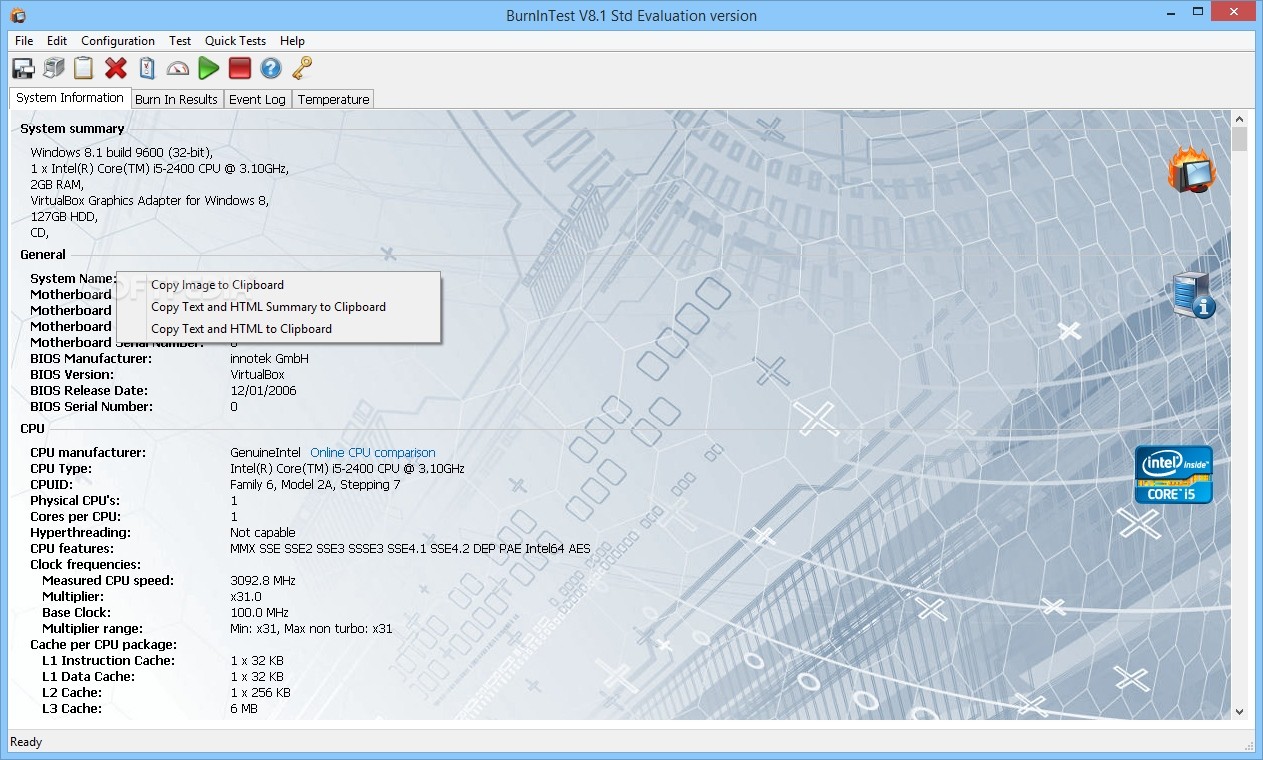The width and height of the screenshot is (1263, 760).
Task: Click the Multiplier range Min x31 value
Action: [x=311, y=629]
